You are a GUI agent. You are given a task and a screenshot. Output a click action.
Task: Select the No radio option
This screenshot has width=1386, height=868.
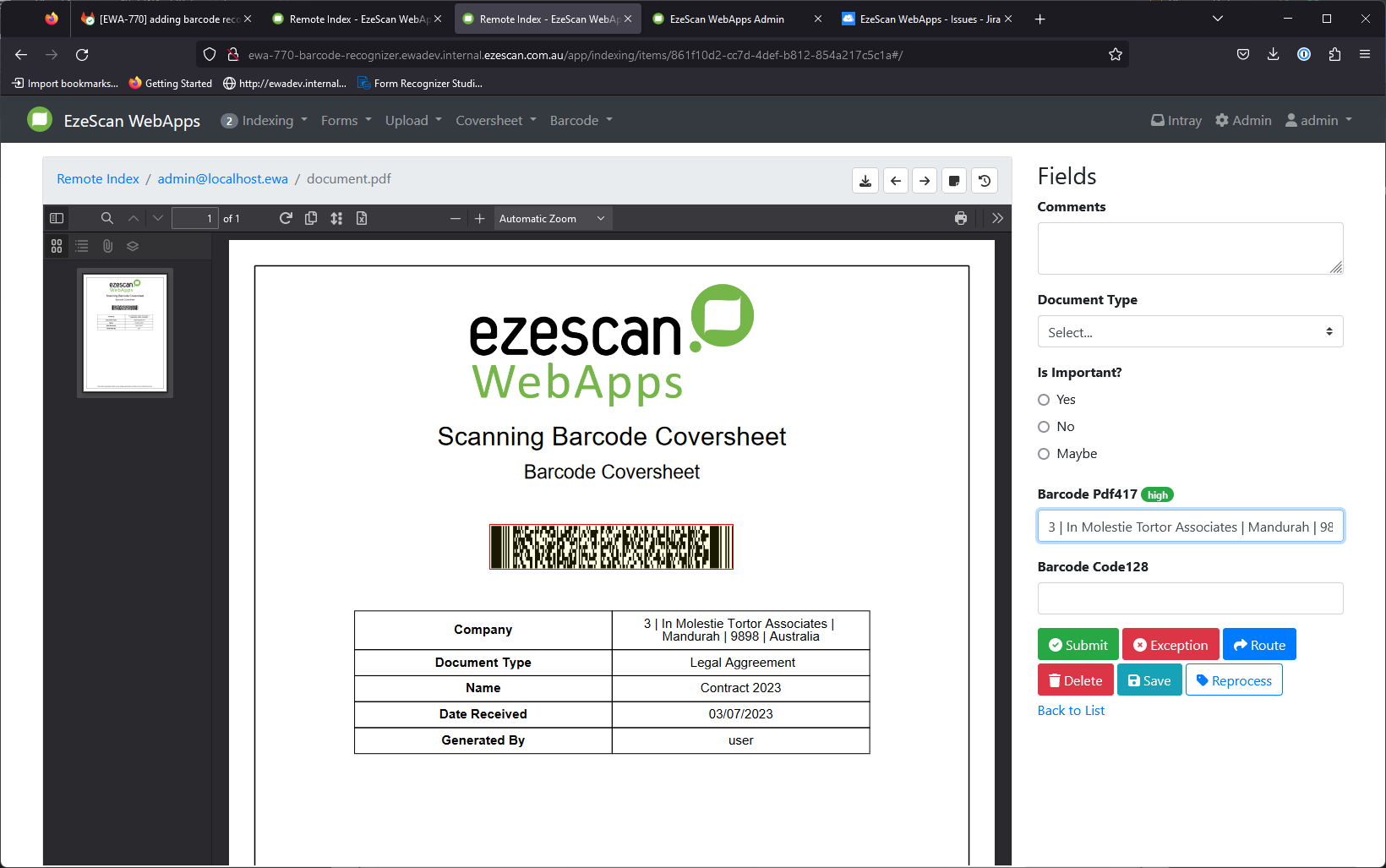click(1044, 427)
